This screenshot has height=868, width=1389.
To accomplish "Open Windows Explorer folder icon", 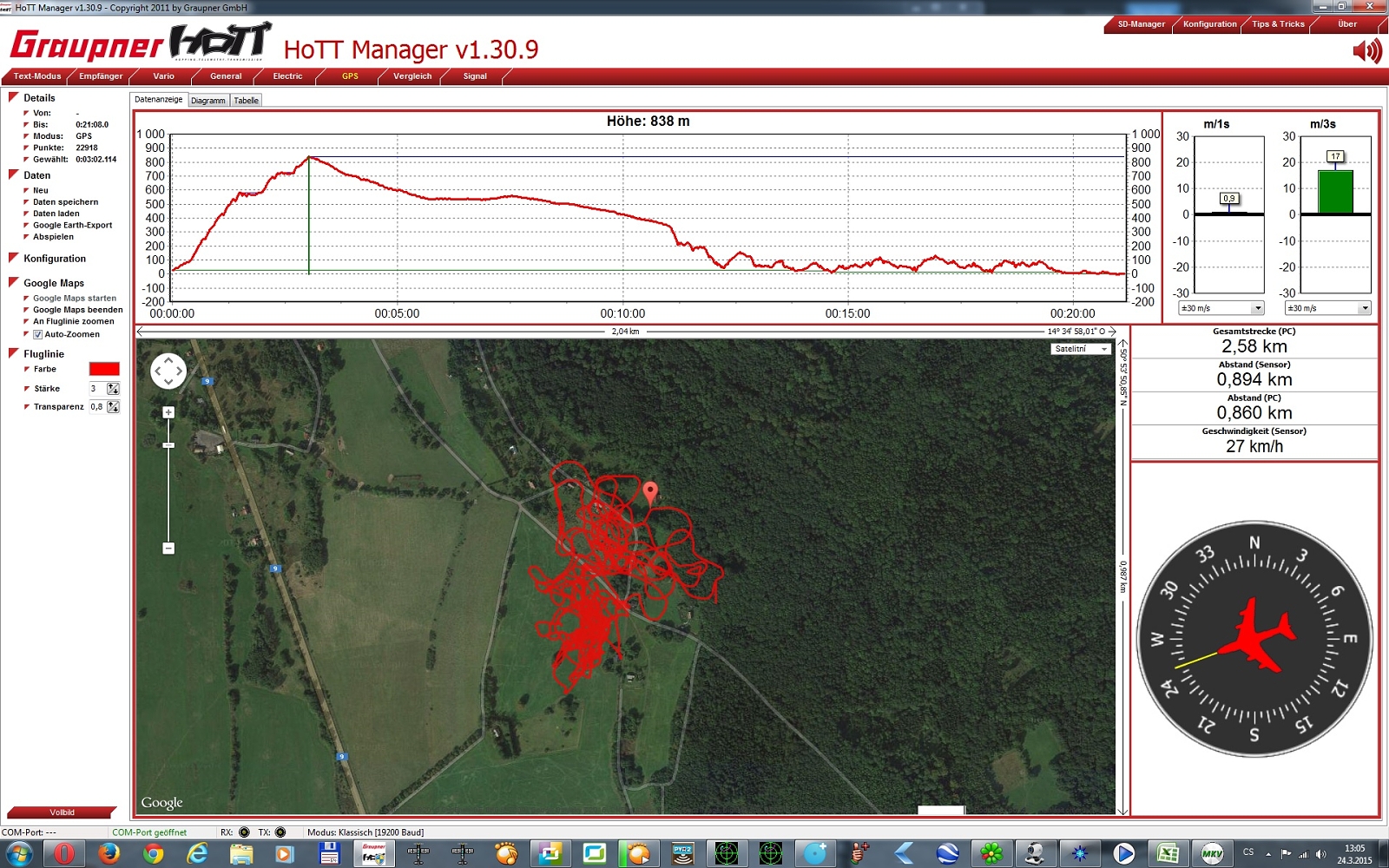I will click(x=241, y=854).
